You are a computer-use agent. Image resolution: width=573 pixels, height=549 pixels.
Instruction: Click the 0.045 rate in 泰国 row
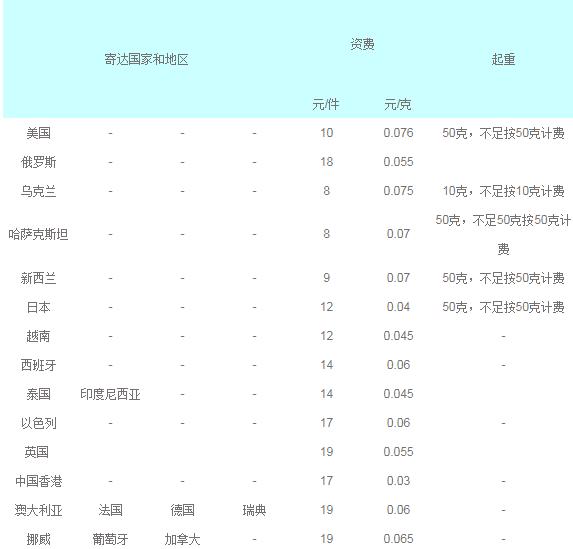pyautogui.click(x=398, y=394)
